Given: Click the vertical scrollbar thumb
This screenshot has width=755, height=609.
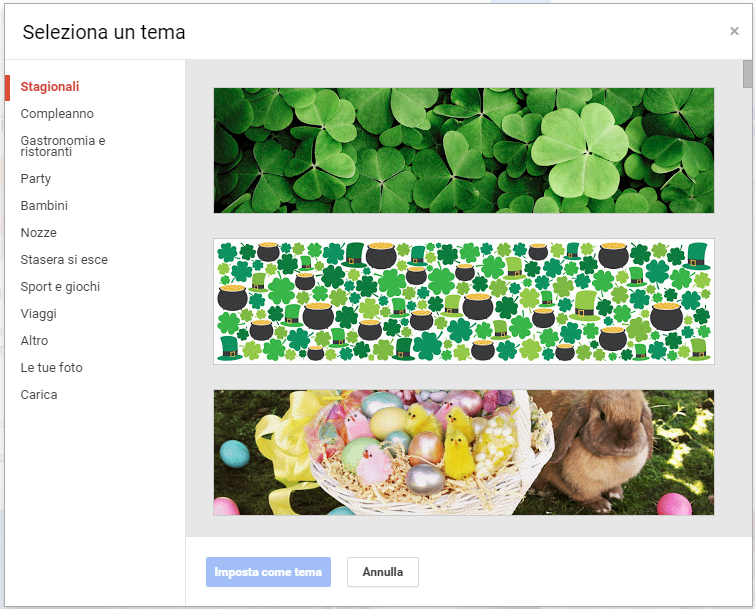Looking at the screenshot, I should click(747, 74).
